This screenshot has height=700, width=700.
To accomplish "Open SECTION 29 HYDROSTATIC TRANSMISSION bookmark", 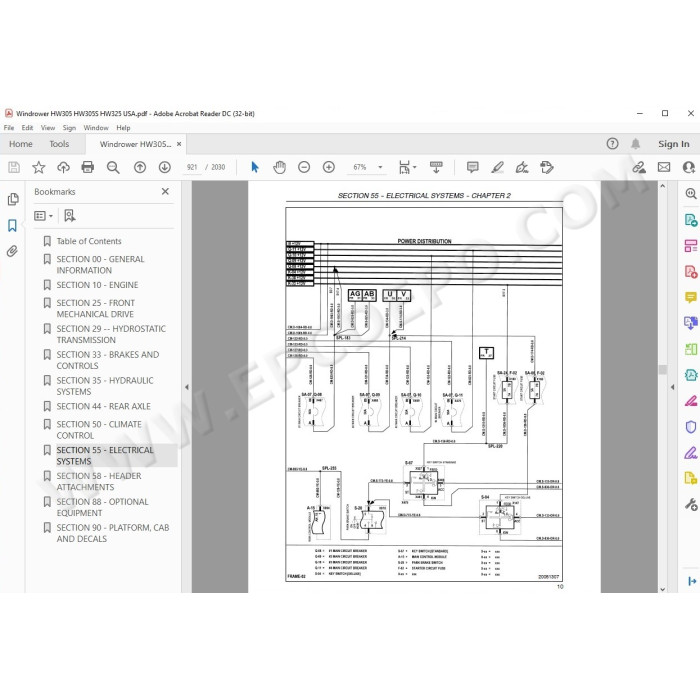I will 111,334.
